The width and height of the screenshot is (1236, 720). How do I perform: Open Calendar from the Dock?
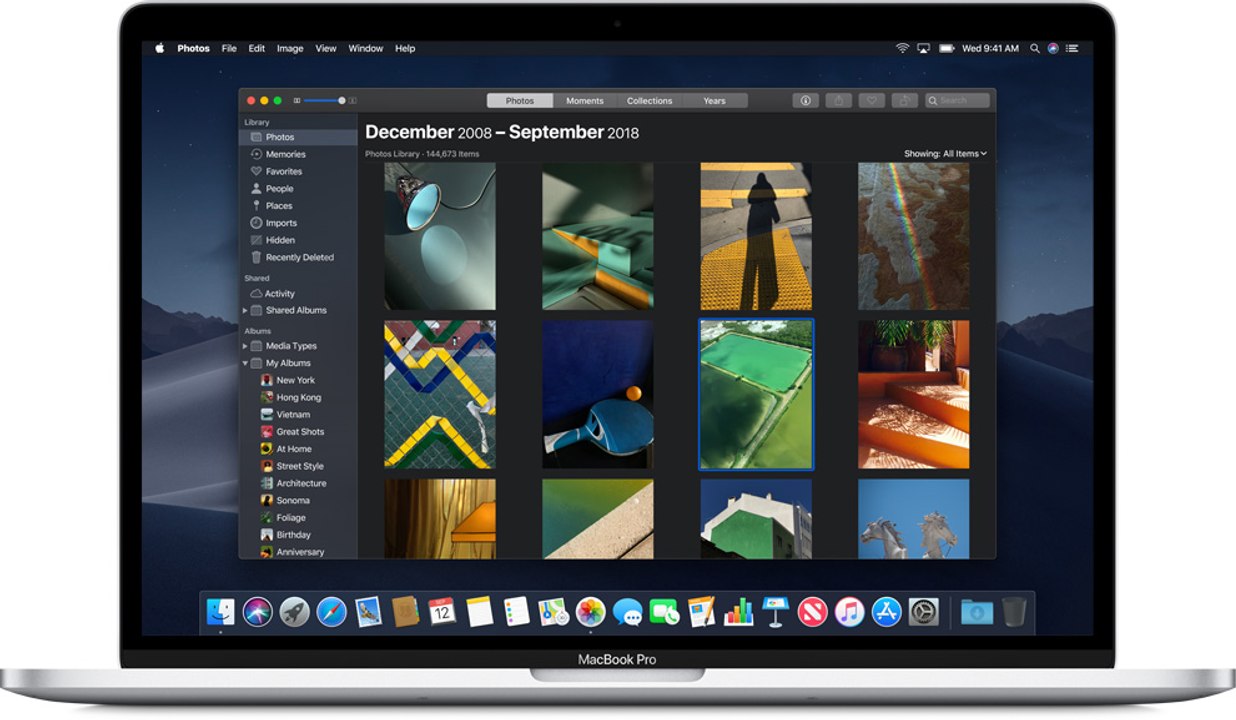[x=442, y=611]
